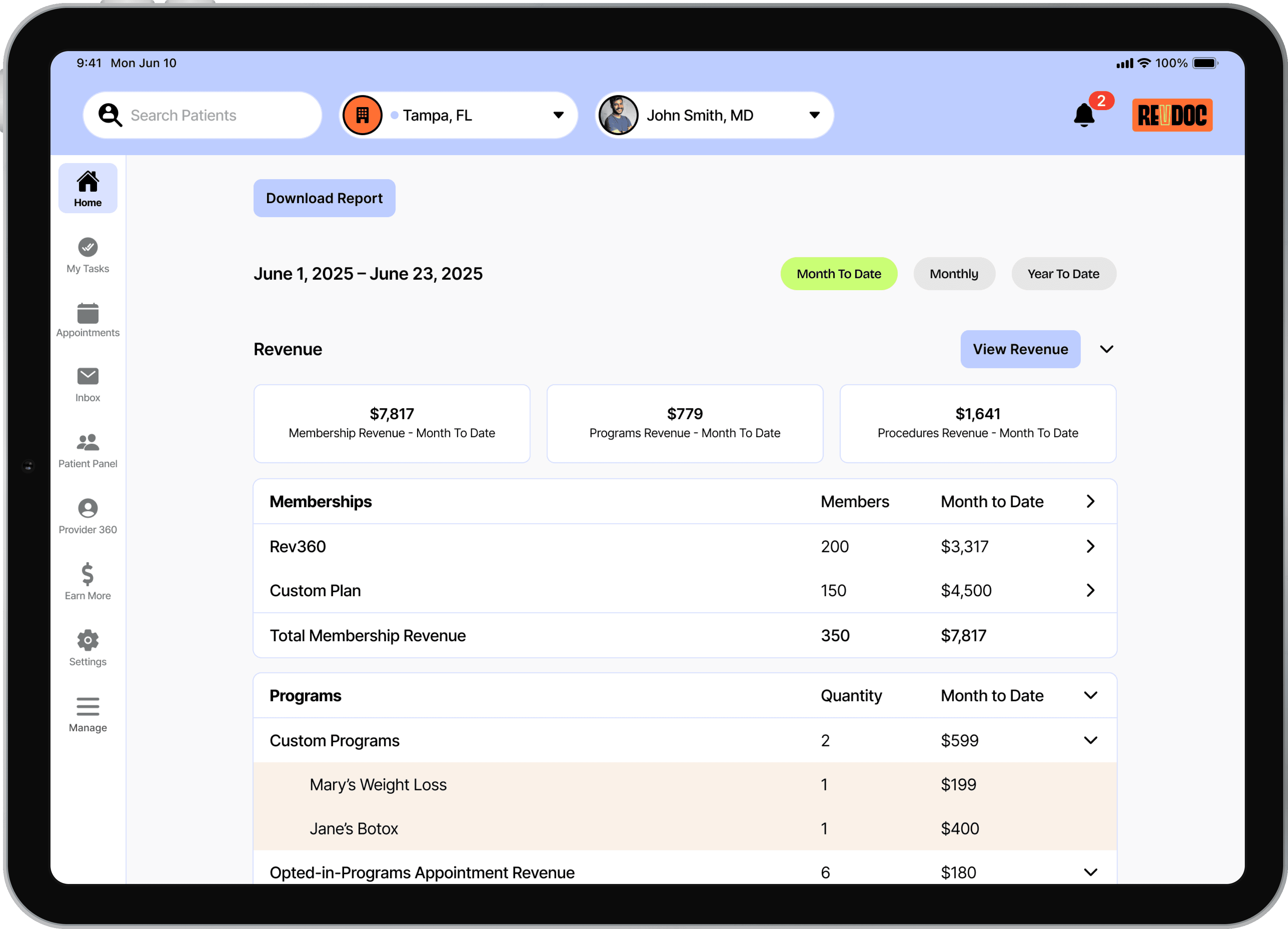Viewport: 1288px width, 929px height.
Task: Collapse the Custom Programs row
Action: (1090, 740)
